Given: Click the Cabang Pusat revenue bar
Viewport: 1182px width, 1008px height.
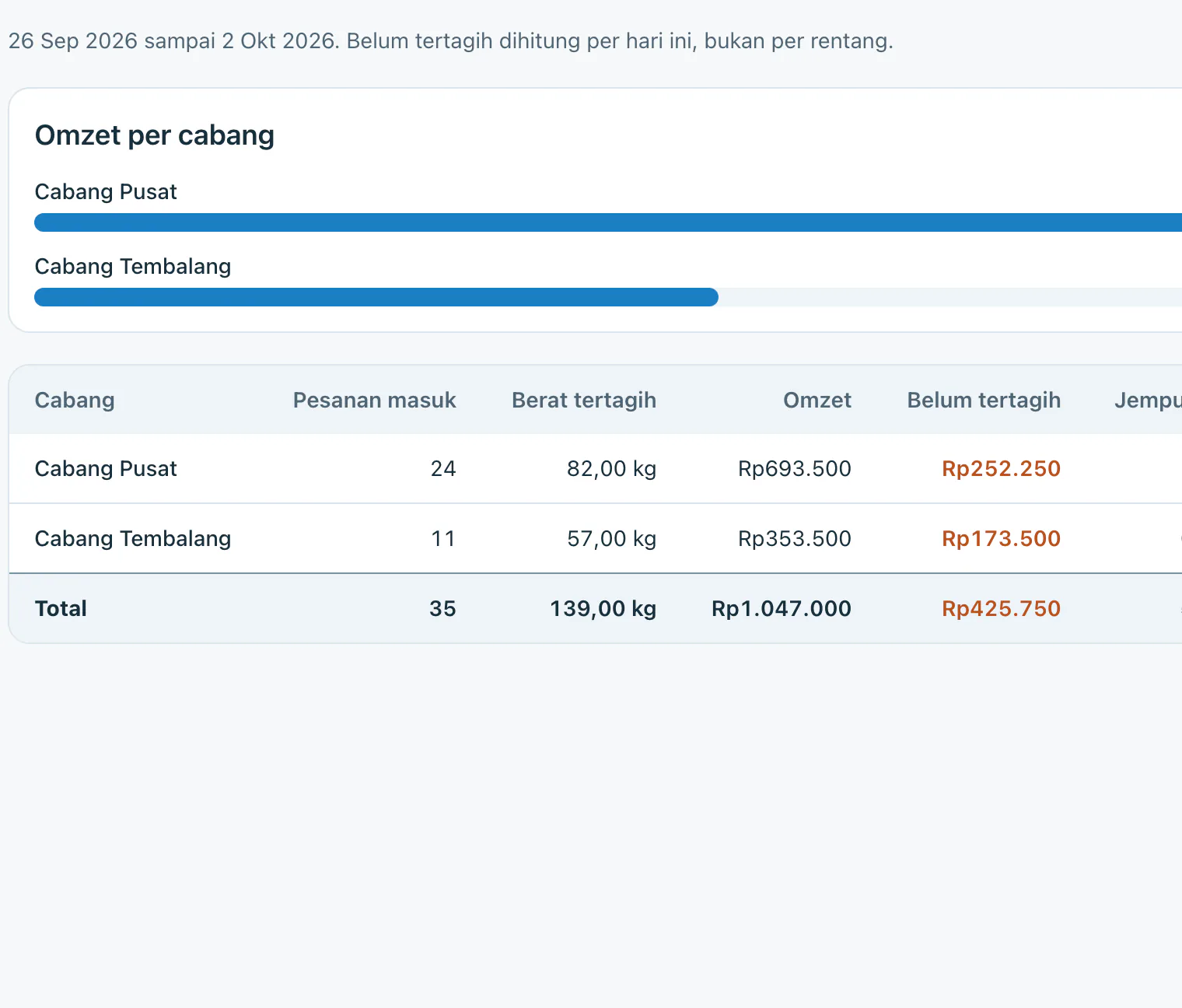Looking at the screenshot, I should [608, 222].
